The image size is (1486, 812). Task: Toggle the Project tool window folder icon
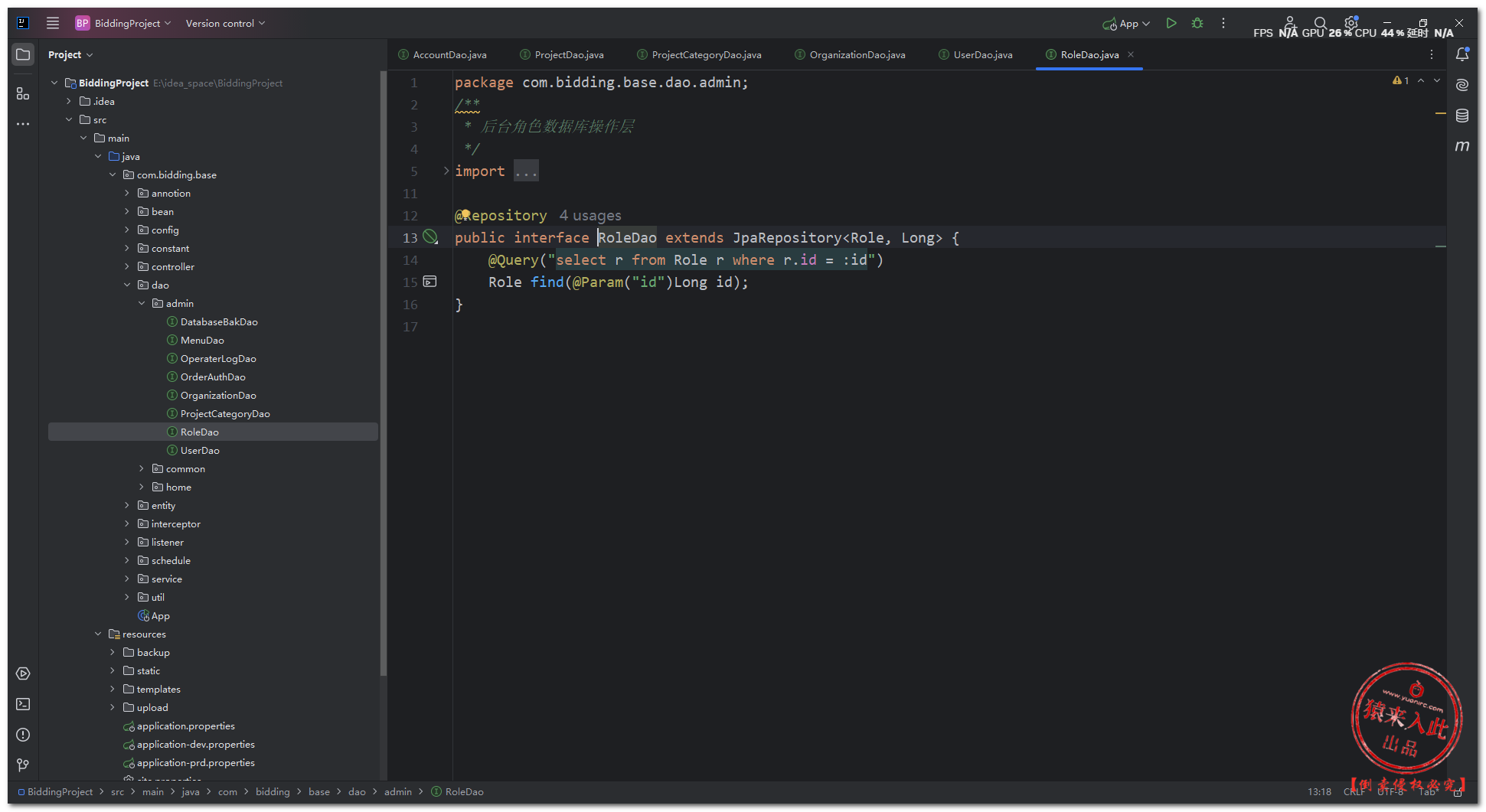pos(23,54)
